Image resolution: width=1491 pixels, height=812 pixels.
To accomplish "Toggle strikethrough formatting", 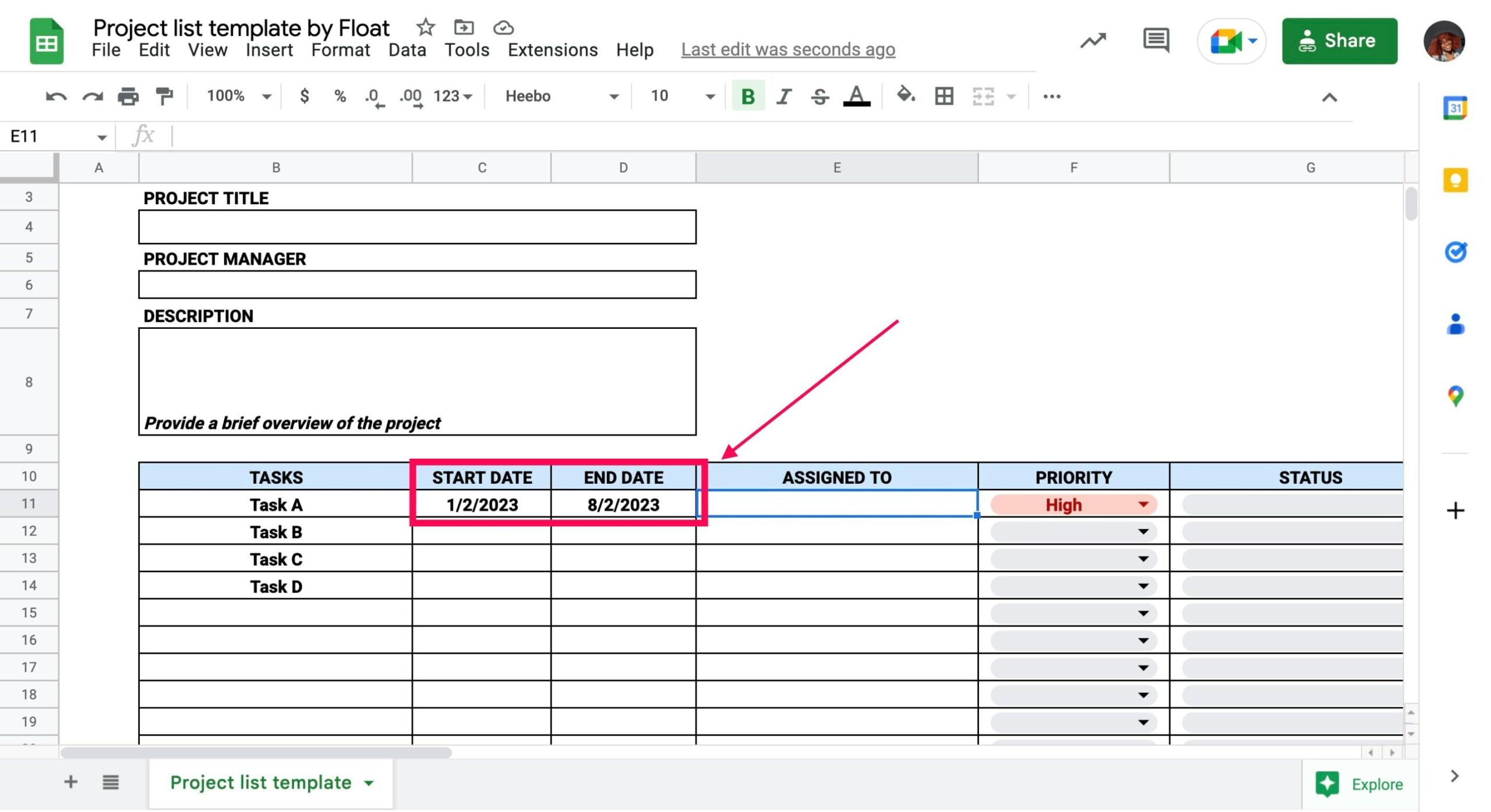I will (819, 96).
